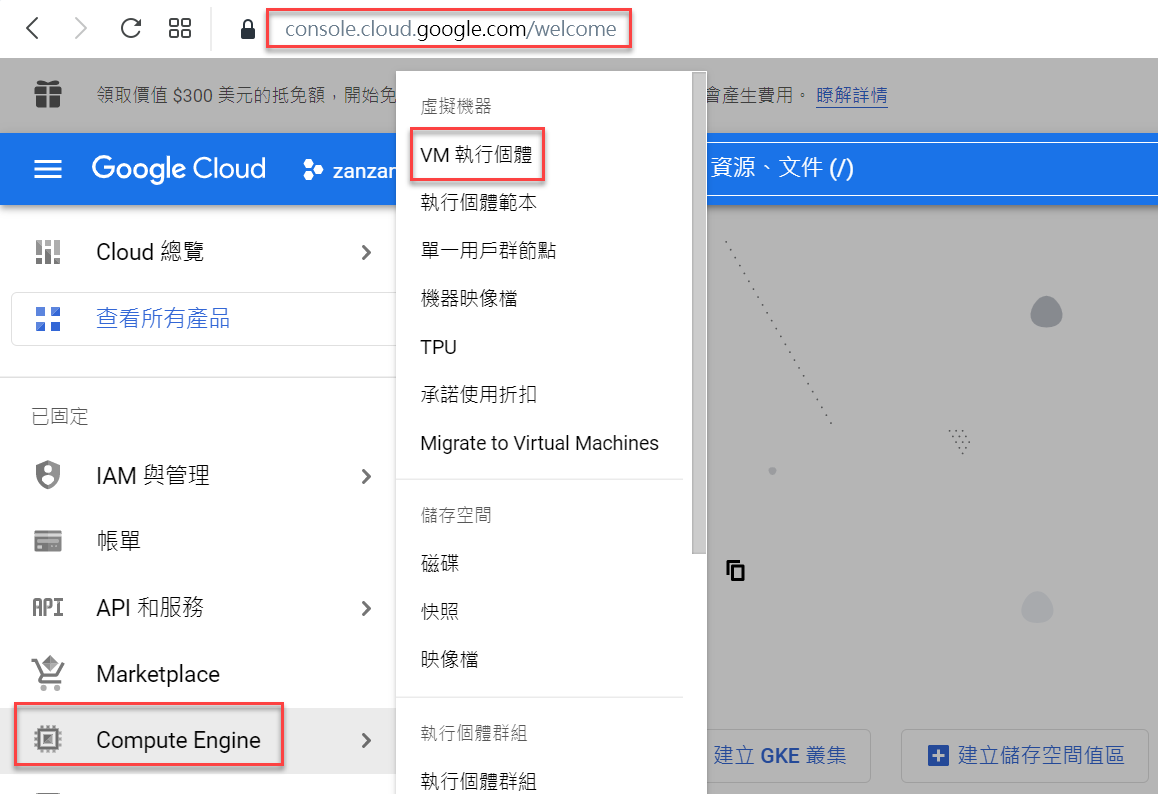Expand the Cloud 總覽 submenu chevron
Viewport: 1158px width, 794px height.
tap(366, 253)
